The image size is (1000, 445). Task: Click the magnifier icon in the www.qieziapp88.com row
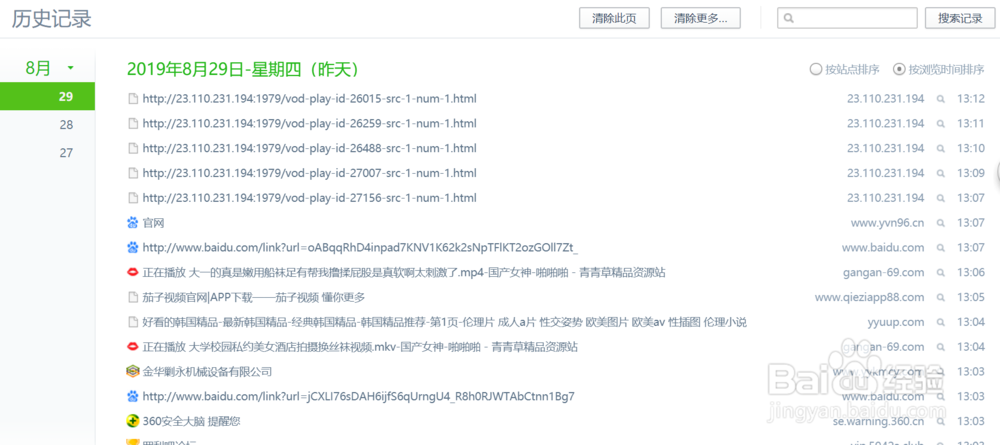[940, 298]
